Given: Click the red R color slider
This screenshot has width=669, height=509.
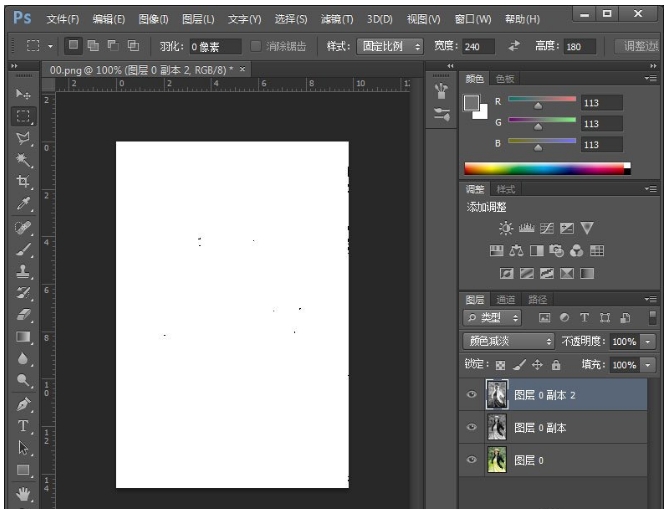Looking at the screenshot, I should (541, 101).
